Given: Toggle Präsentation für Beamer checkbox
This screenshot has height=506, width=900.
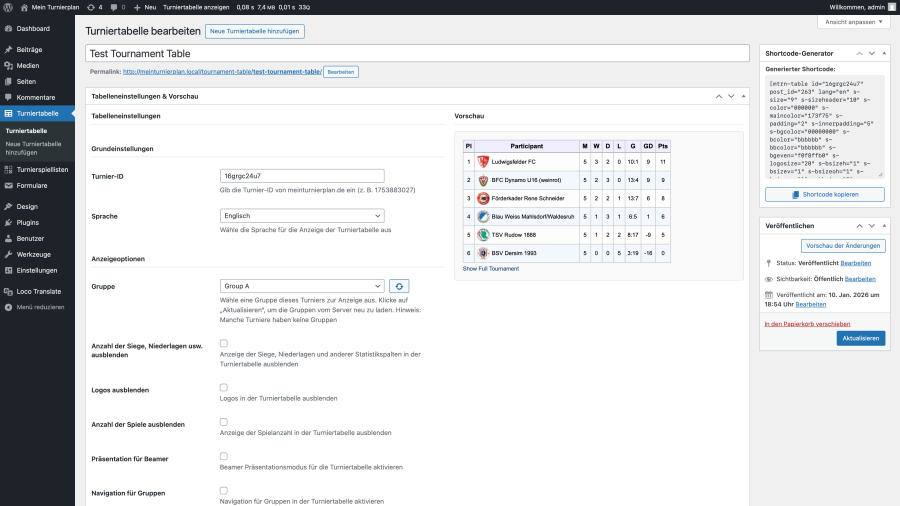Looking at the screenshot, I should [224, 456].
